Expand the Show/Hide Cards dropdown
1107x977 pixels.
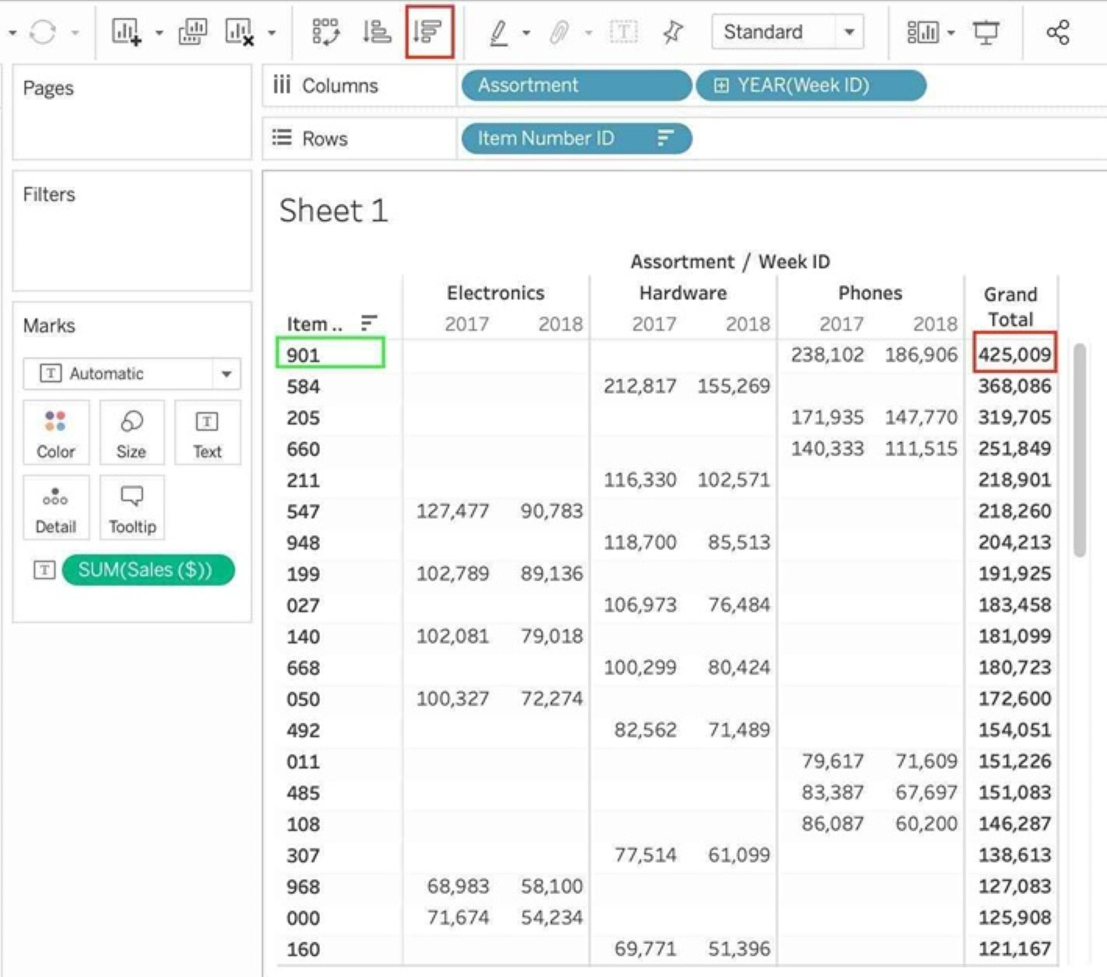[929, 32]
